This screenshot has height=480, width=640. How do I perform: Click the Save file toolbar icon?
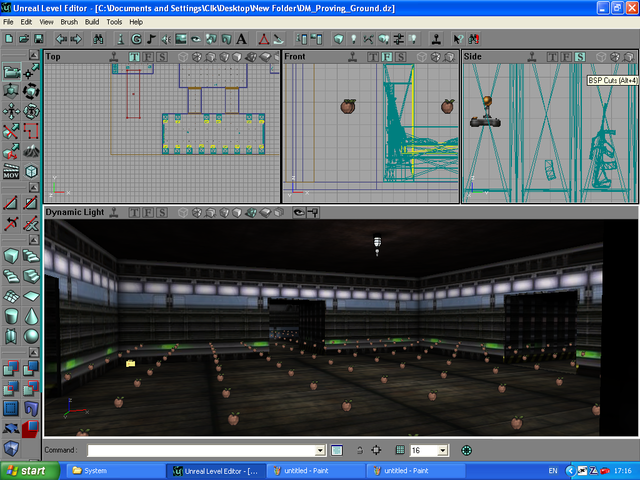coord(36,39)
